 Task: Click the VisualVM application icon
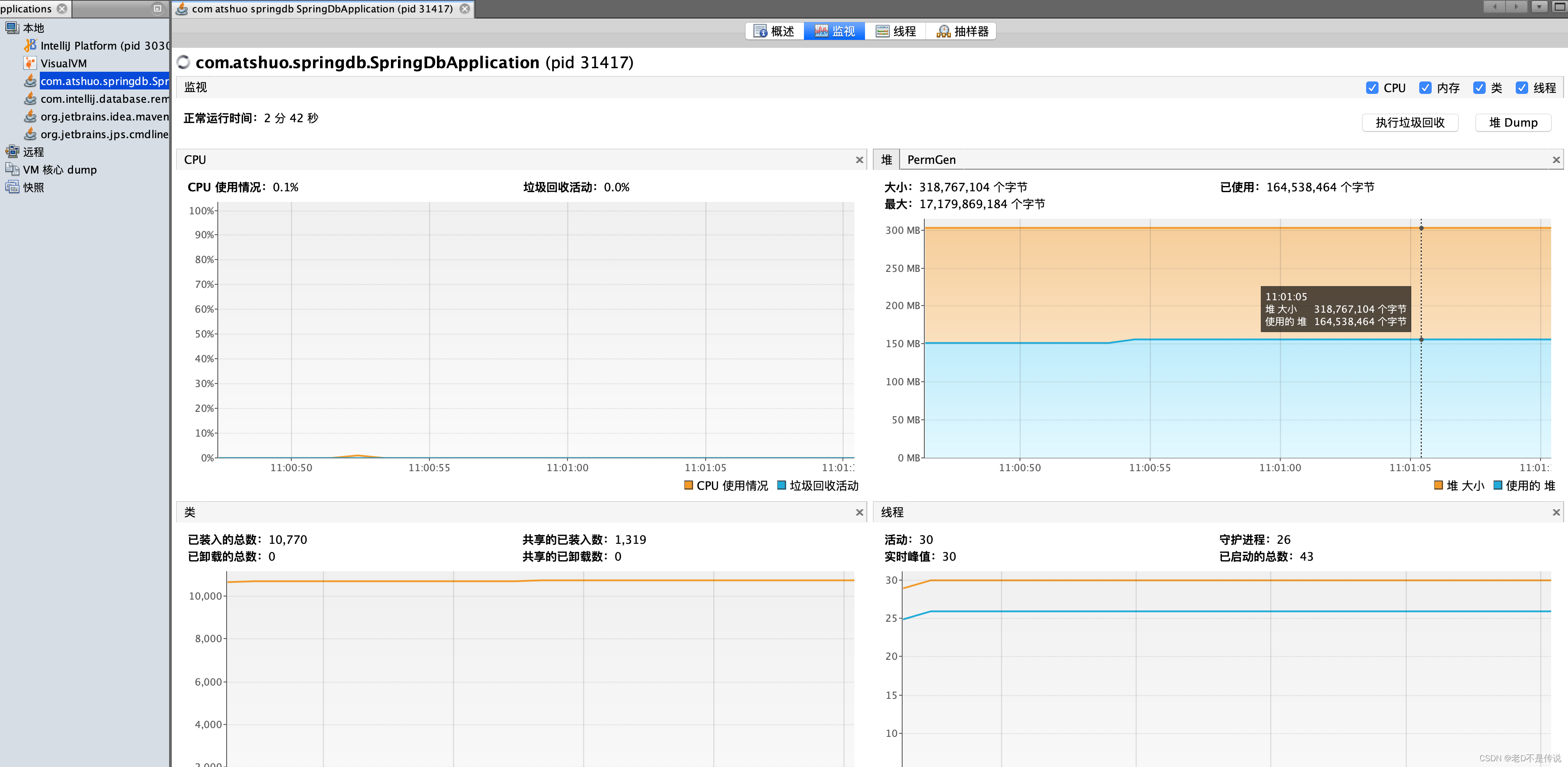pyautogui.click(x=30, y=63)
